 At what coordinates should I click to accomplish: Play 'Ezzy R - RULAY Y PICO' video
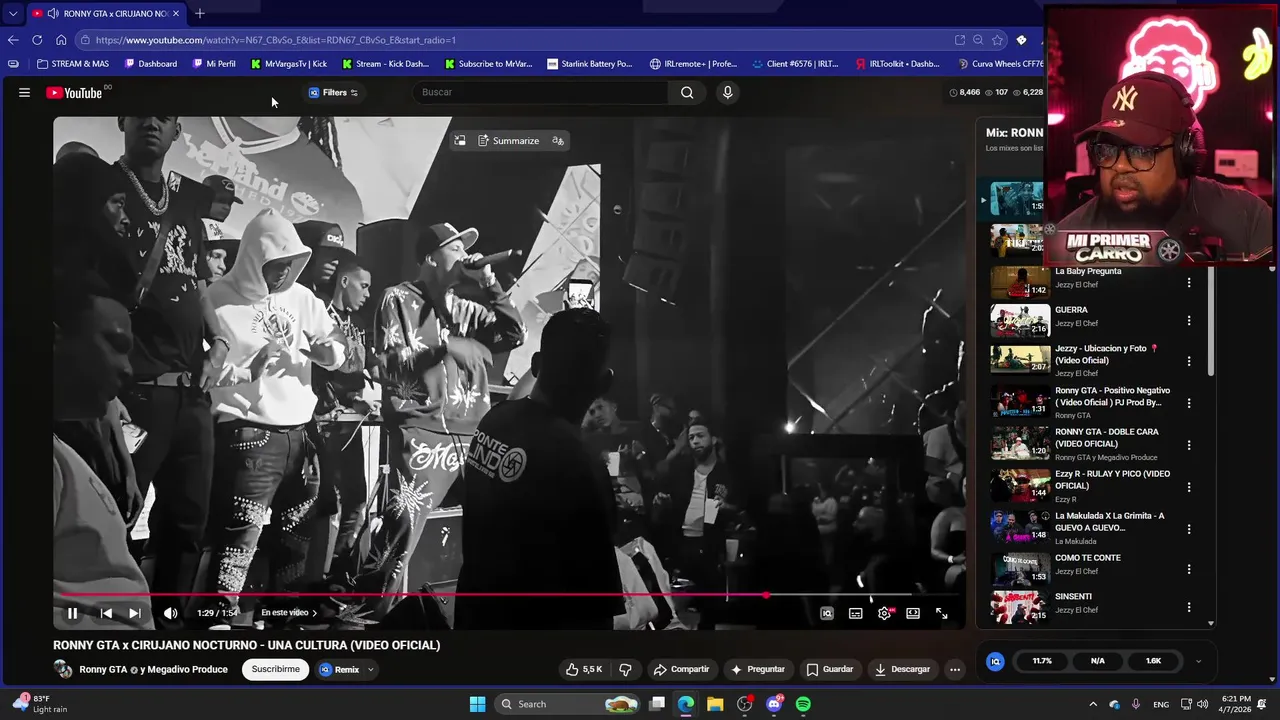[1112, 479]
